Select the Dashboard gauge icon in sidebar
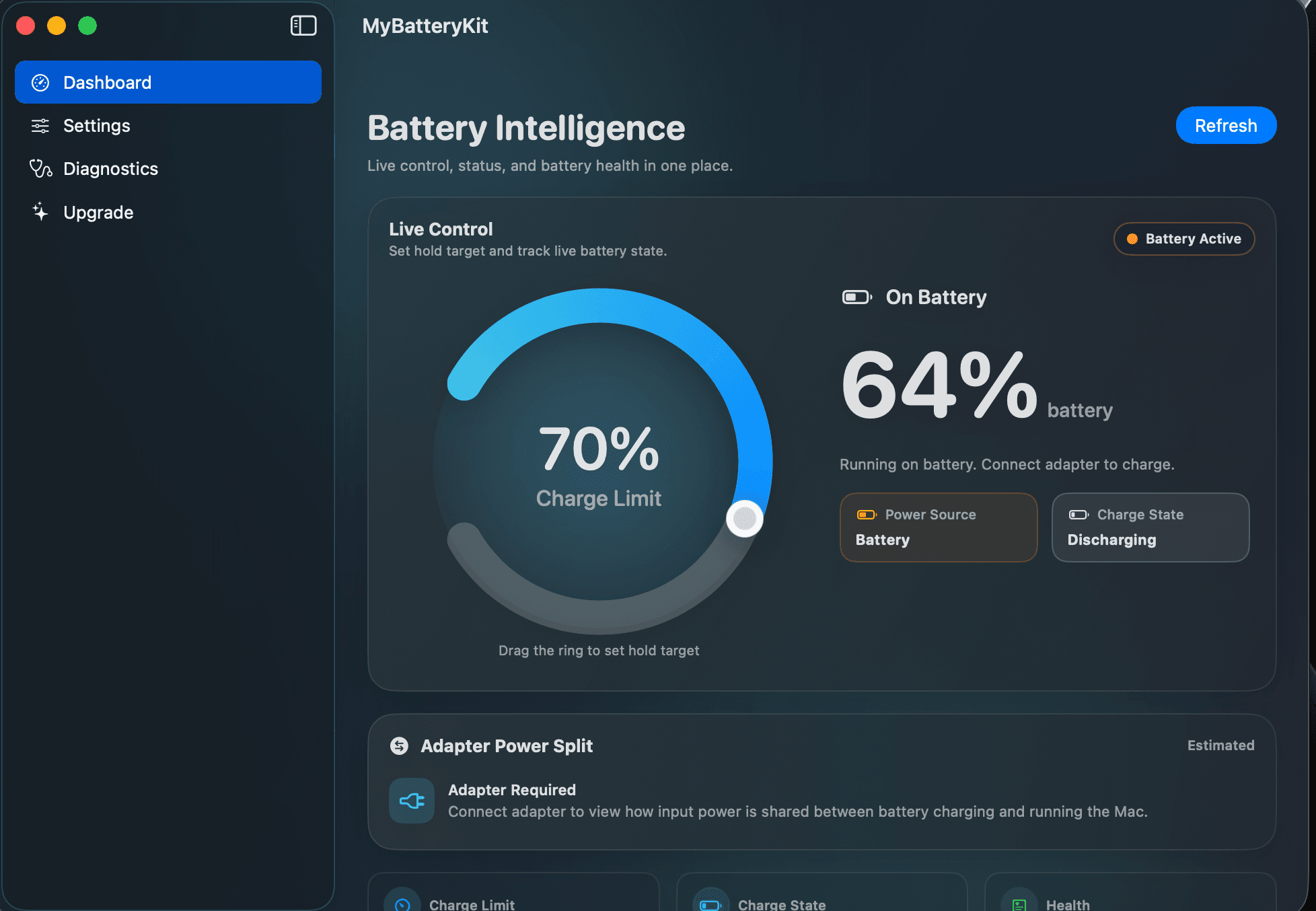1316x911 pixels. click(x=41, y=82)
